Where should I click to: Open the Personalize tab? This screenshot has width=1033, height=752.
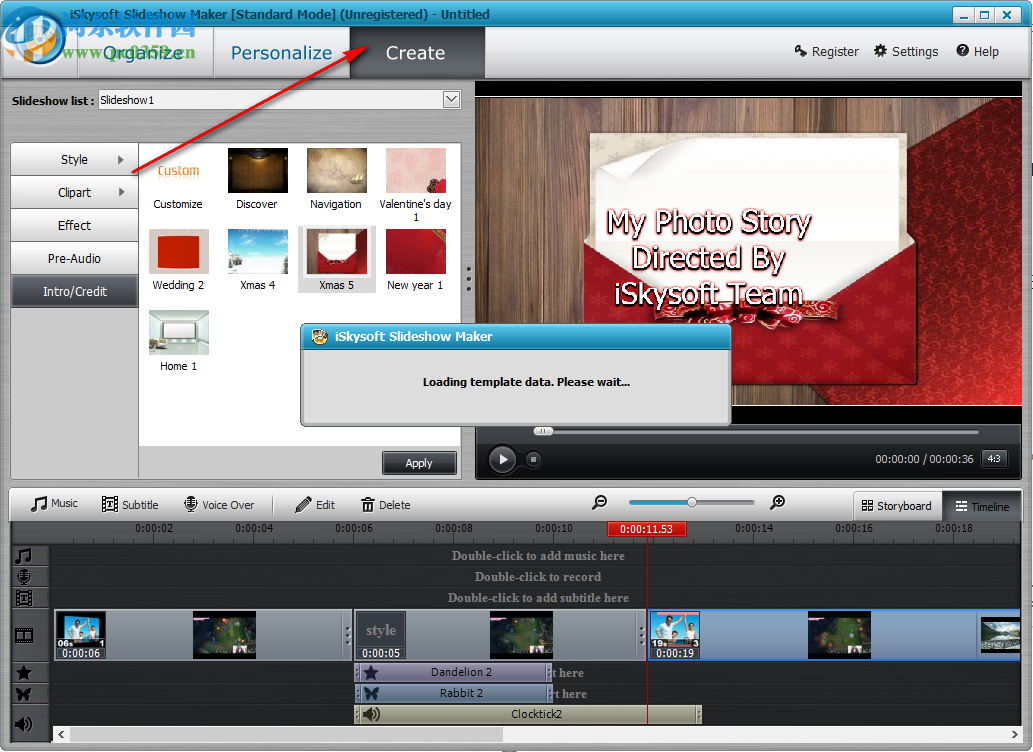(283, 51)
